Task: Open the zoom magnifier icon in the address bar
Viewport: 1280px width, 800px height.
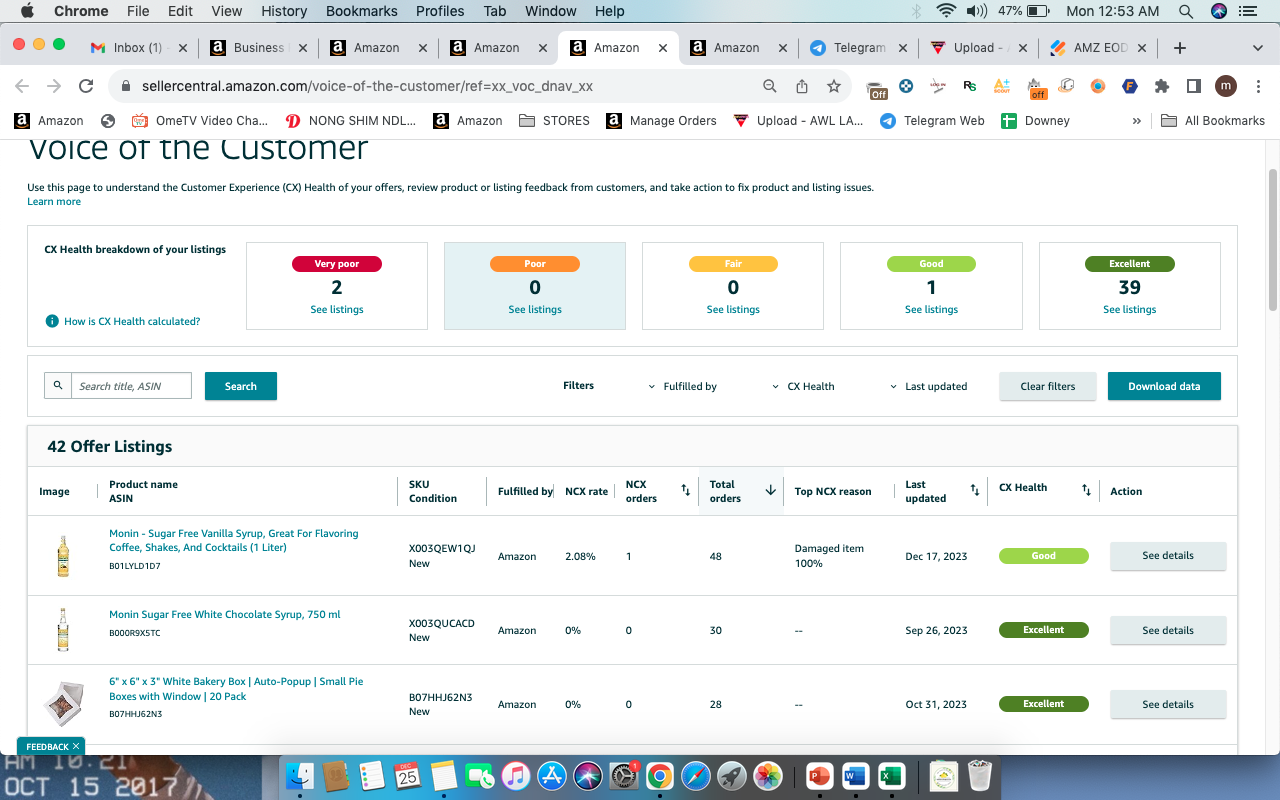Action: coord(770,86)
